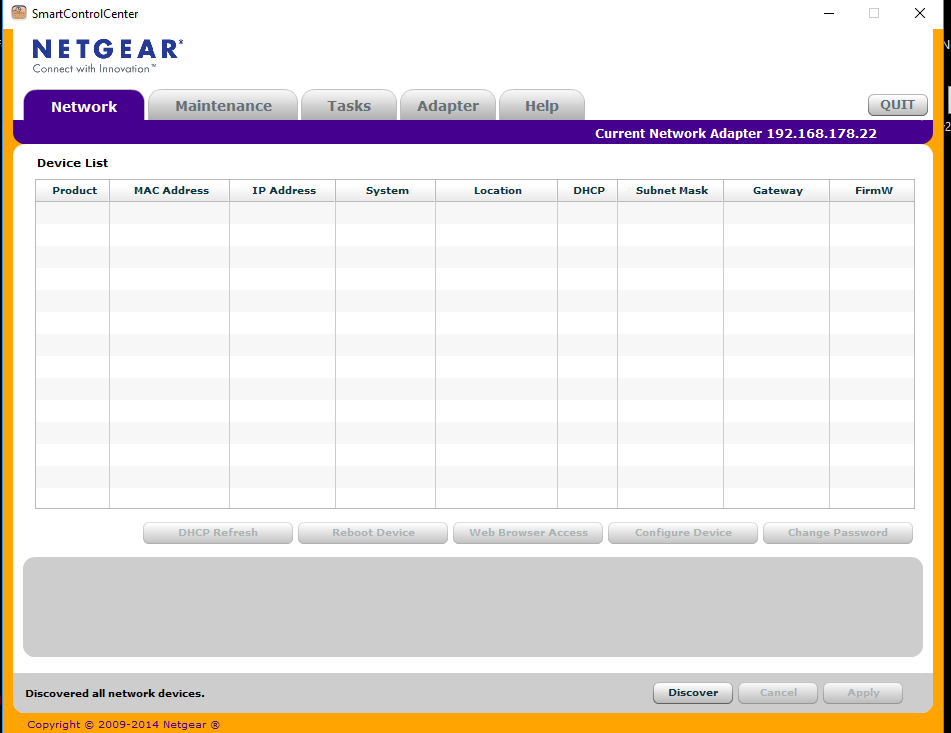
Task: Click the SmartControlCenter title bar icon
Action: pyautogui.click(x=19, y=13)
